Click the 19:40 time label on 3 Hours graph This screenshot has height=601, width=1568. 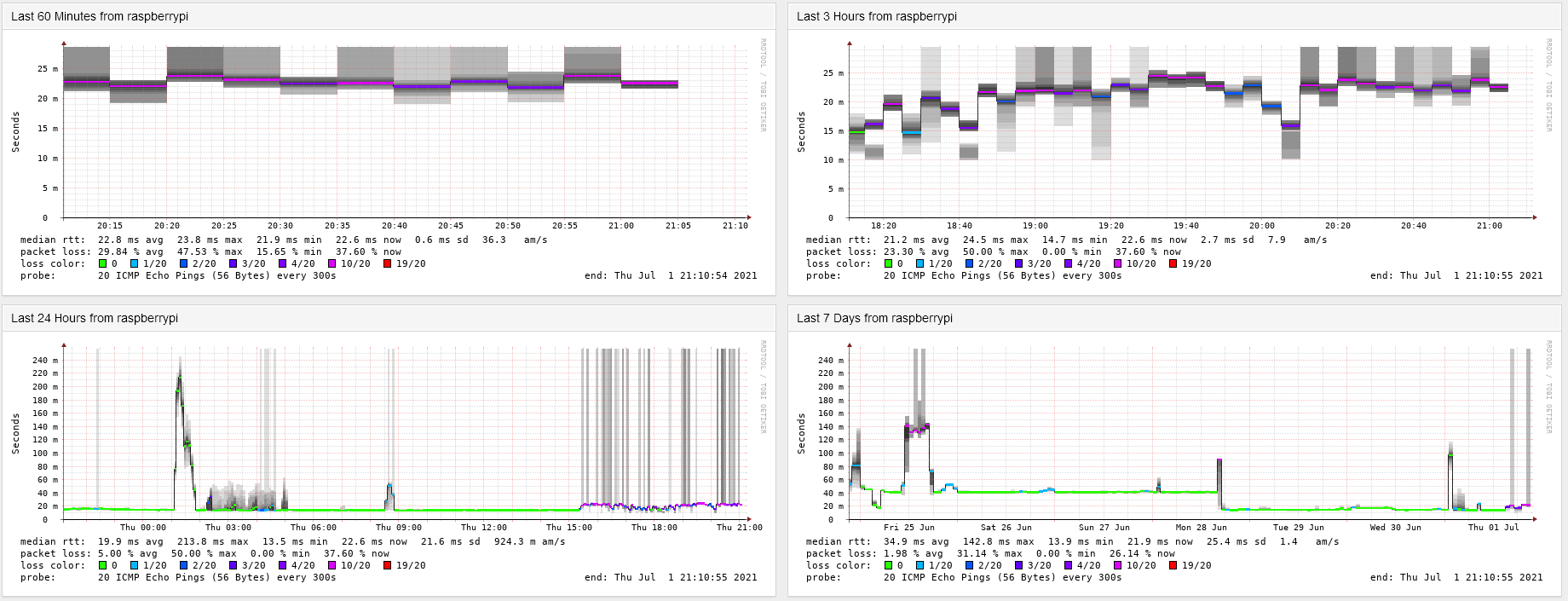click(x=1186, y=226)
